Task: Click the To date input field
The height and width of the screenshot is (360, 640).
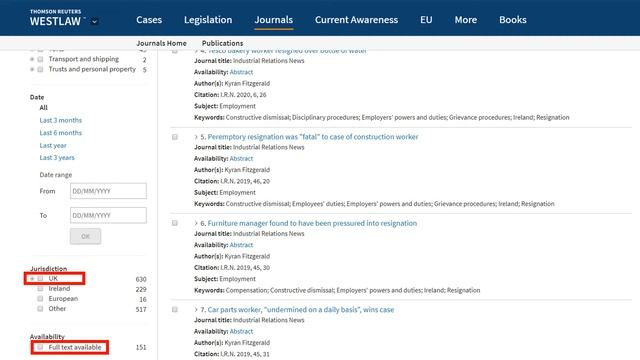Action: (x=108, y=215)
